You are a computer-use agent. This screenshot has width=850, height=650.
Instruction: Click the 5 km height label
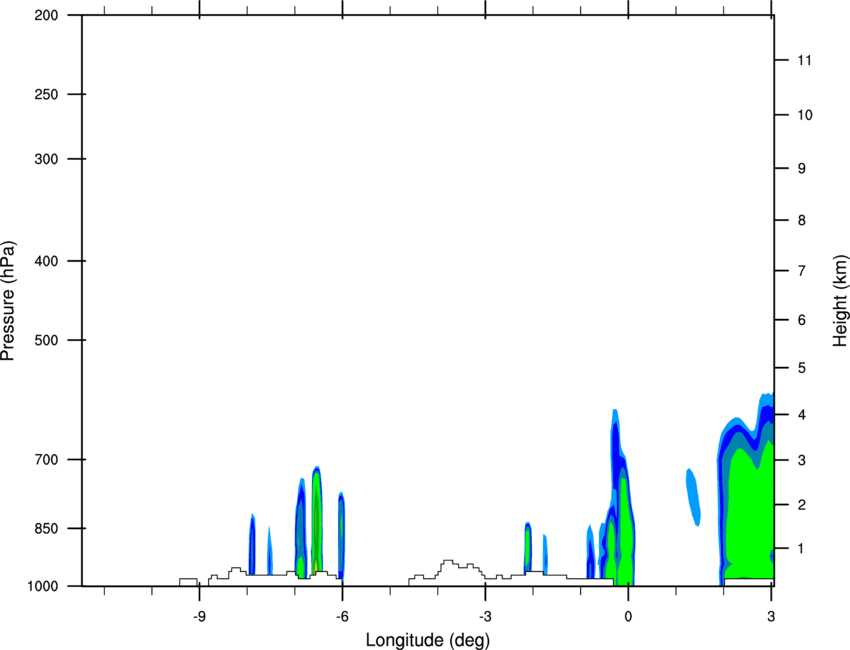(x=802, y=368)
